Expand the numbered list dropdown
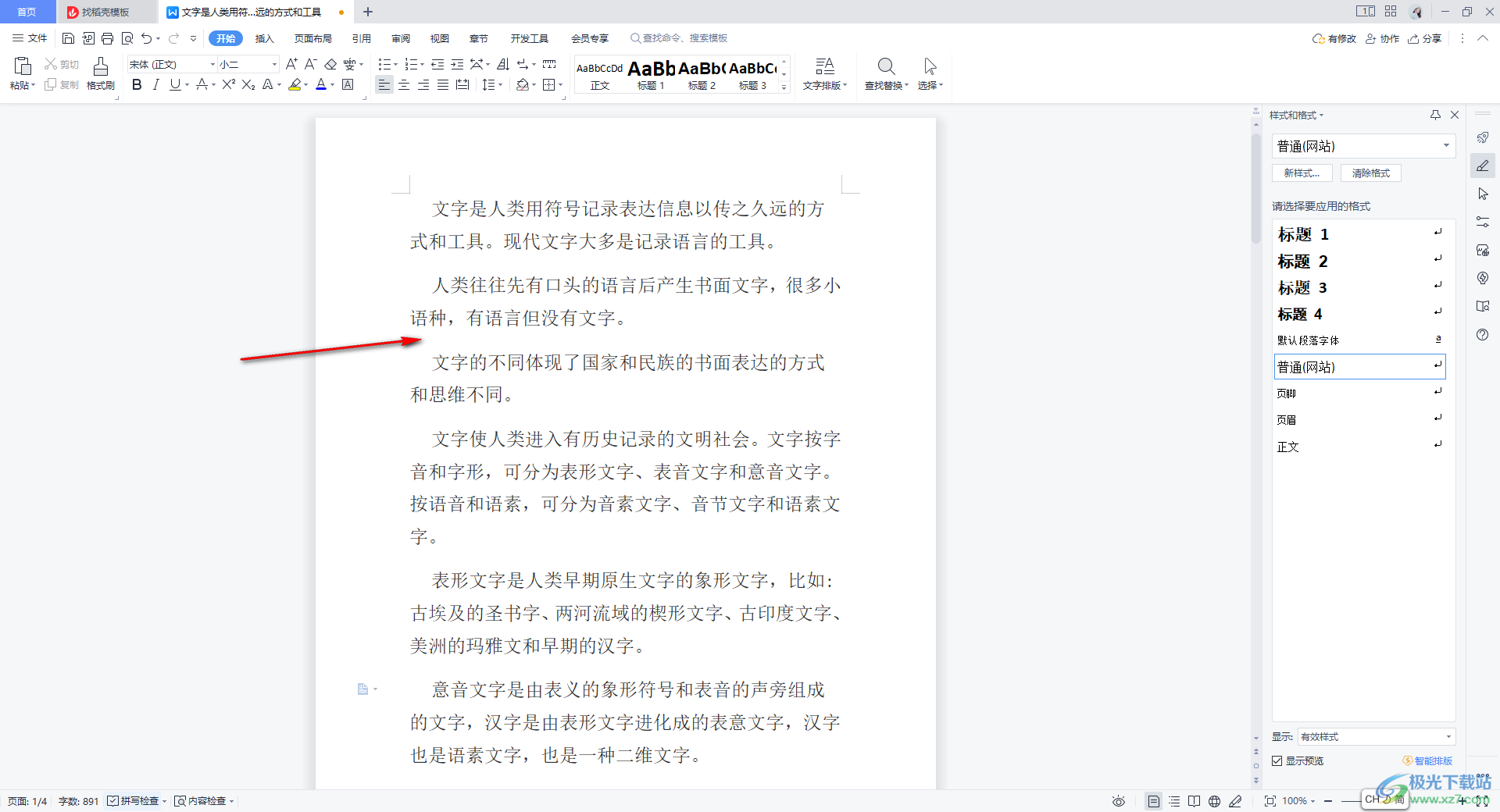Viewport: 1500px width, 812px height. point(422,64)
